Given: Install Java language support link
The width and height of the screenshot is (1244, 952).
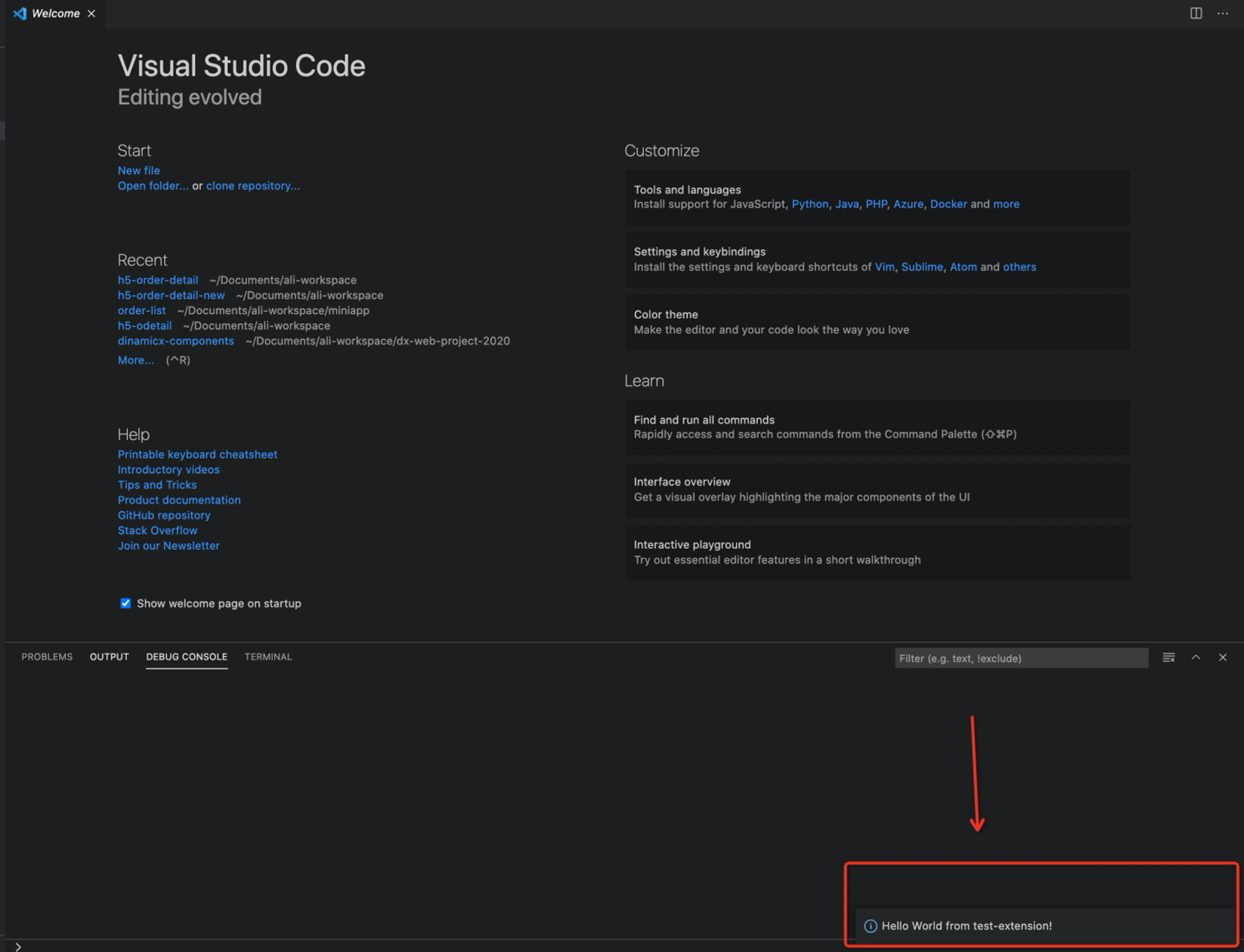Looking at the screenshot, I should (x=847, y=204).
